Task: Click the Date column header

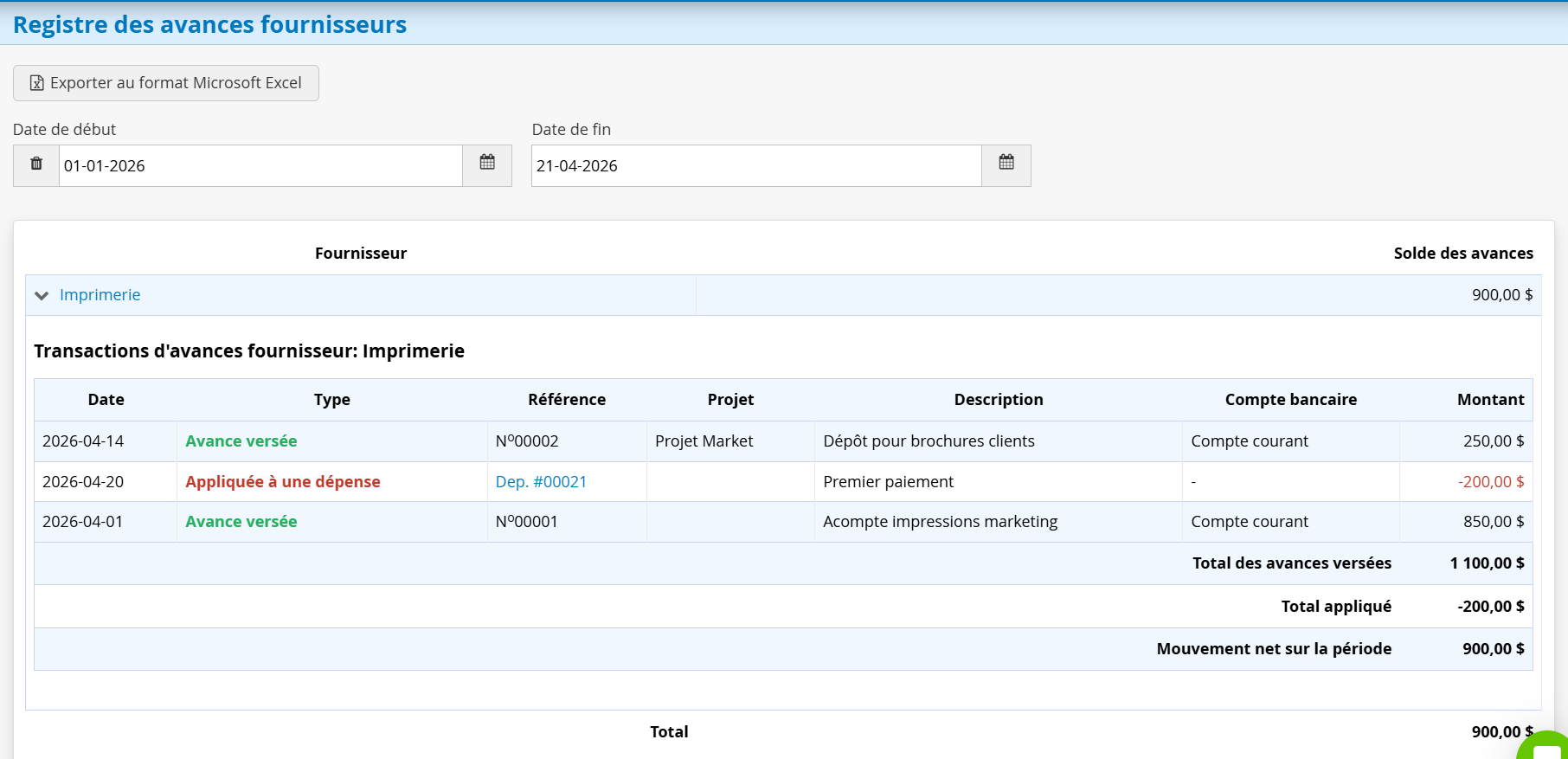Action: click(x=106, y=400)
